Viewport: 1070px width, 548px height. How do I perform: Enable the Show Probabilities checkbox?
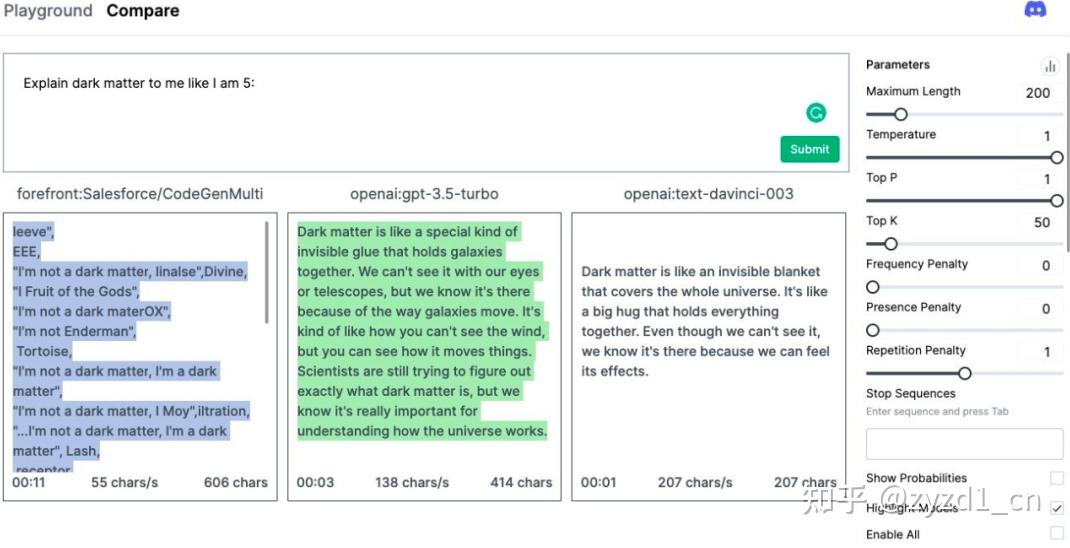pyautogui.click(x=1056, y=478)
